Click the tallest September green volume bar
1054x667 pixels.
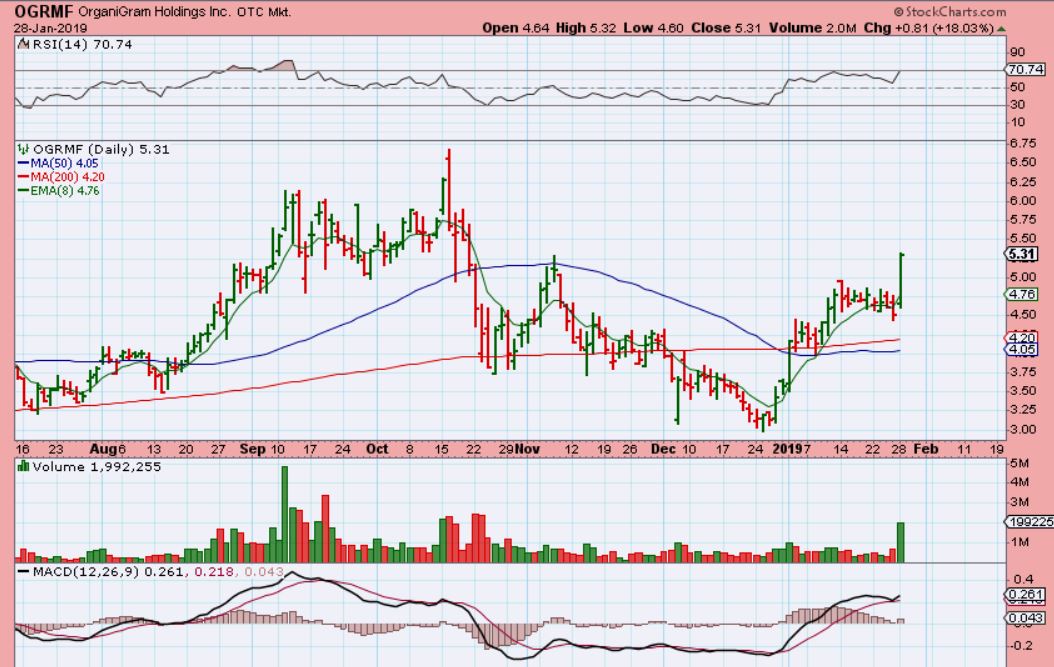coord(284,514)
